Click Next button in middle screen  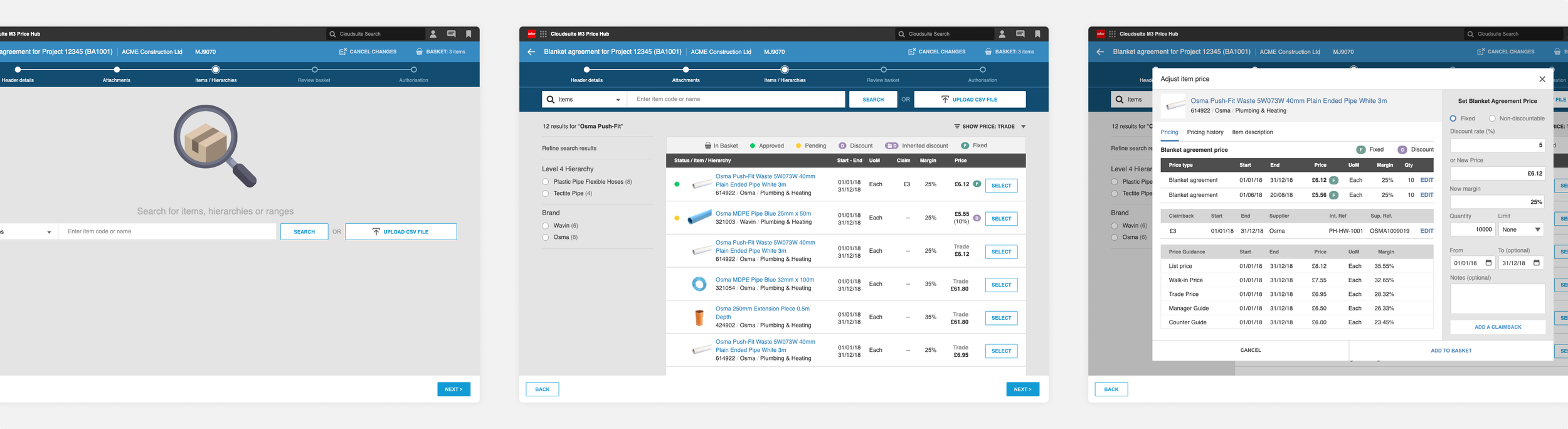tap(1023, 389)
